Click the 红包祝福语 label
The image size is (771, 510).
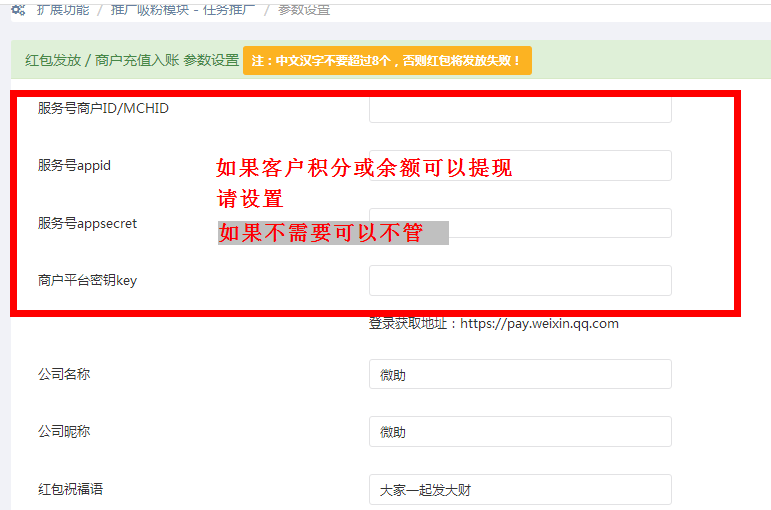tap(70, 489)
